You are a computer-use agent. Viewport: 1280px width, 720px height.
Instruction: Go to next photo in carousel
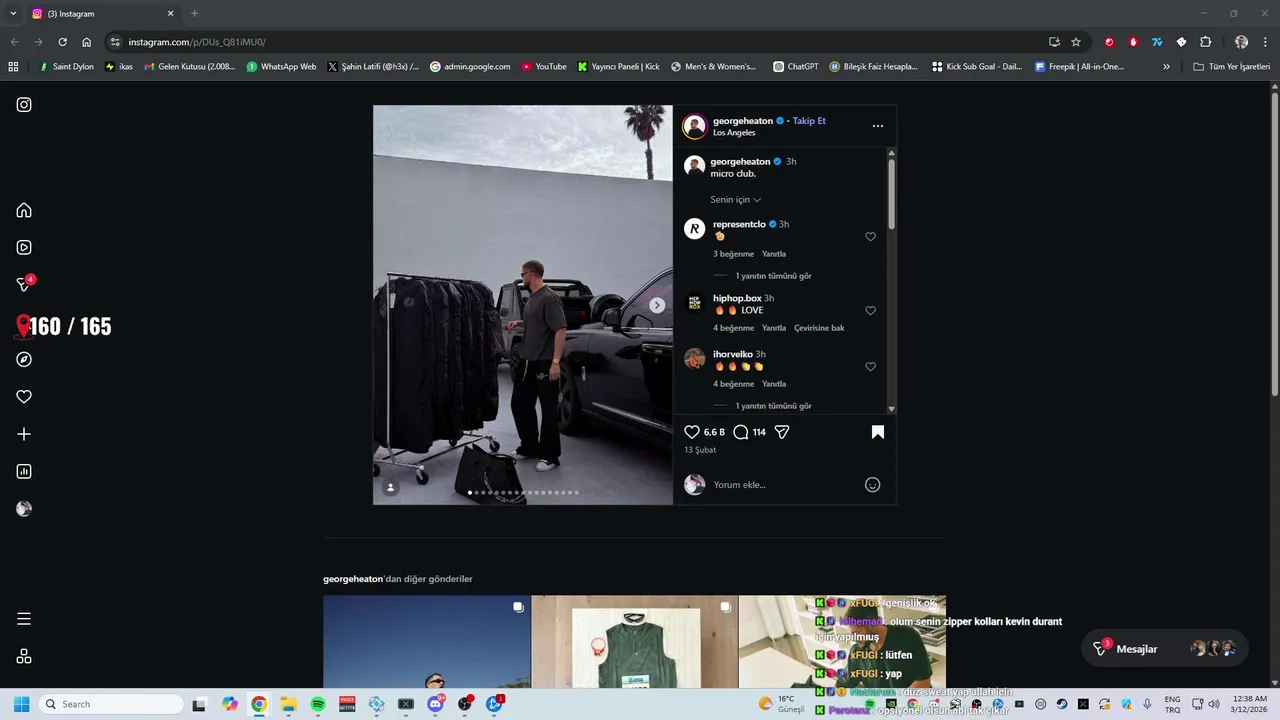tap(657, 305)
